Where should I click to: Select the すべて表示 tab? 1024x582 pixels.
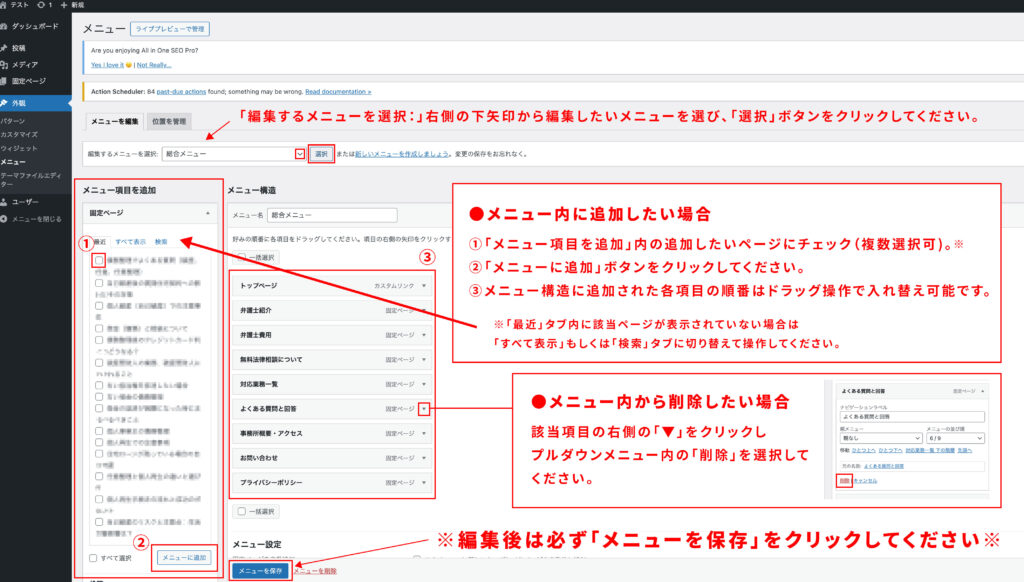[131, 242]
